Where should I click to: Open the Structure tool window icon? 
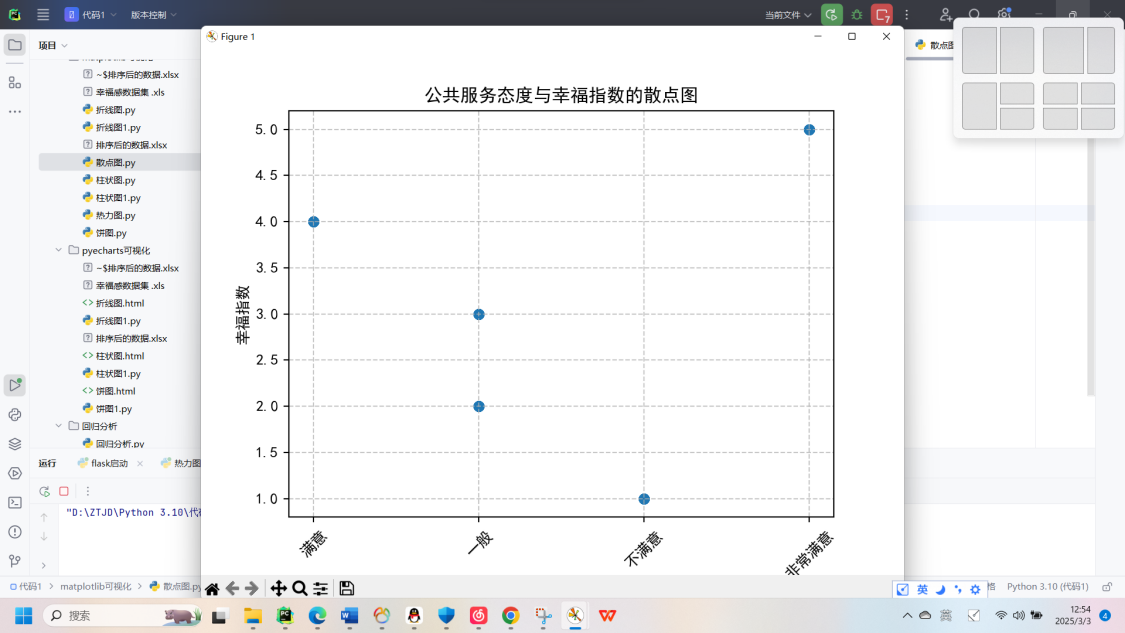(x=15, y=83)
